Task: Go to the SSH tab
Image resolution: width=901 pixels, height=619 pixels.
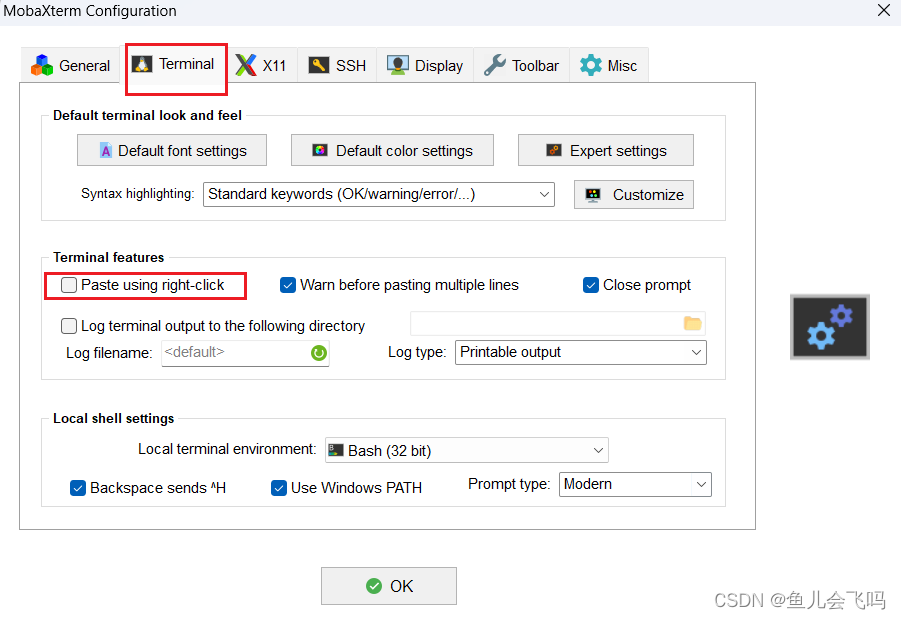Action: [337, 66]
